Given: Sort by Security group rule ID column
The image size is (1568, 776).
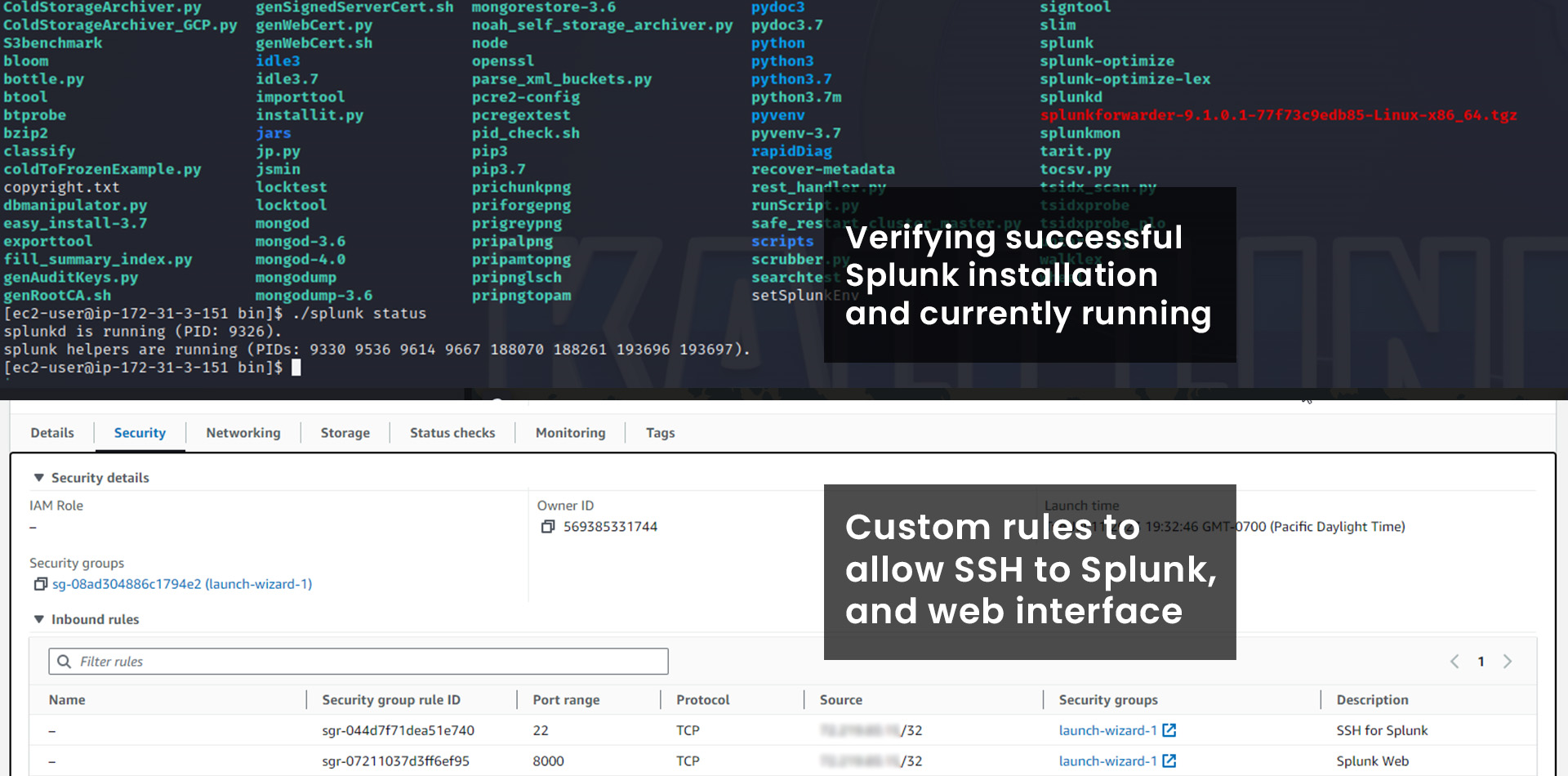Looking at the screenshot, I should click(x=391, y=700).
